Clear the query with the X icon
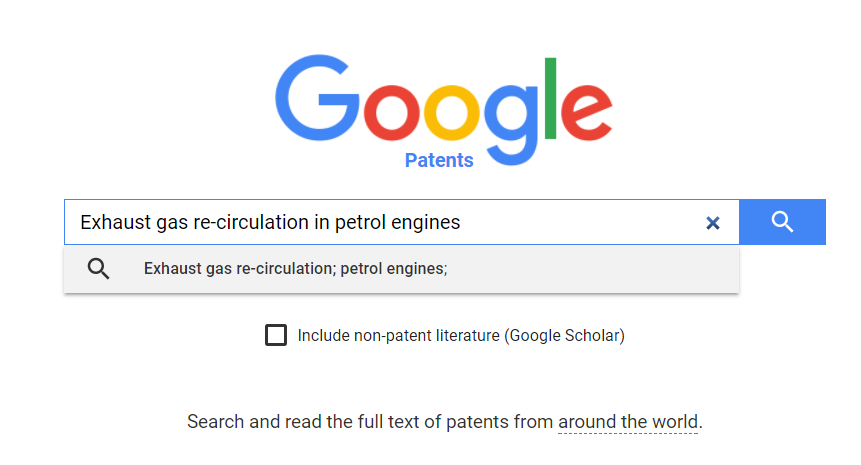The width and height of the screenshot is (861, 465). click(713, 222)
